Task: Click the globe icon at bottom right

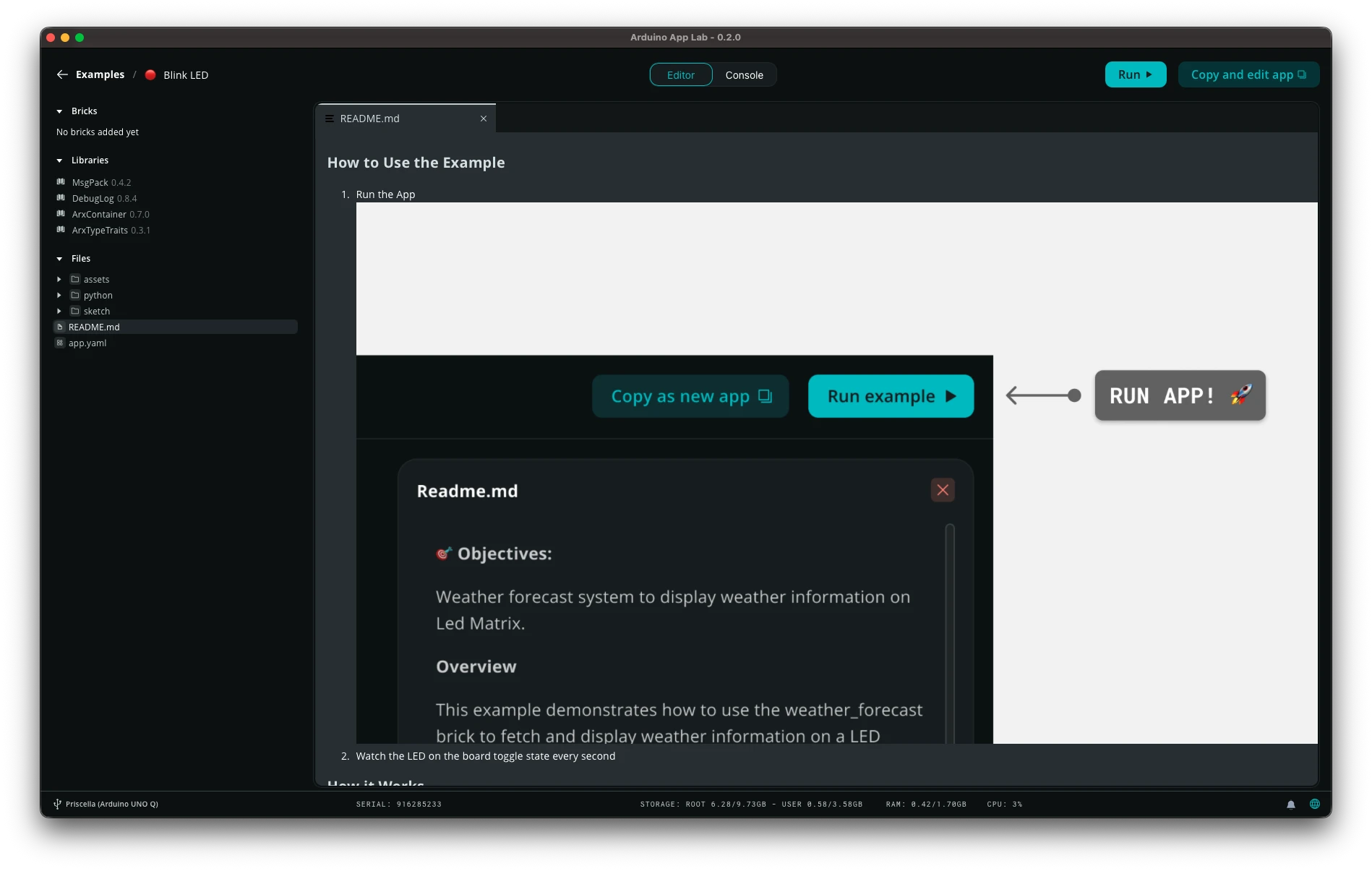Action: tap(1314, 803)
